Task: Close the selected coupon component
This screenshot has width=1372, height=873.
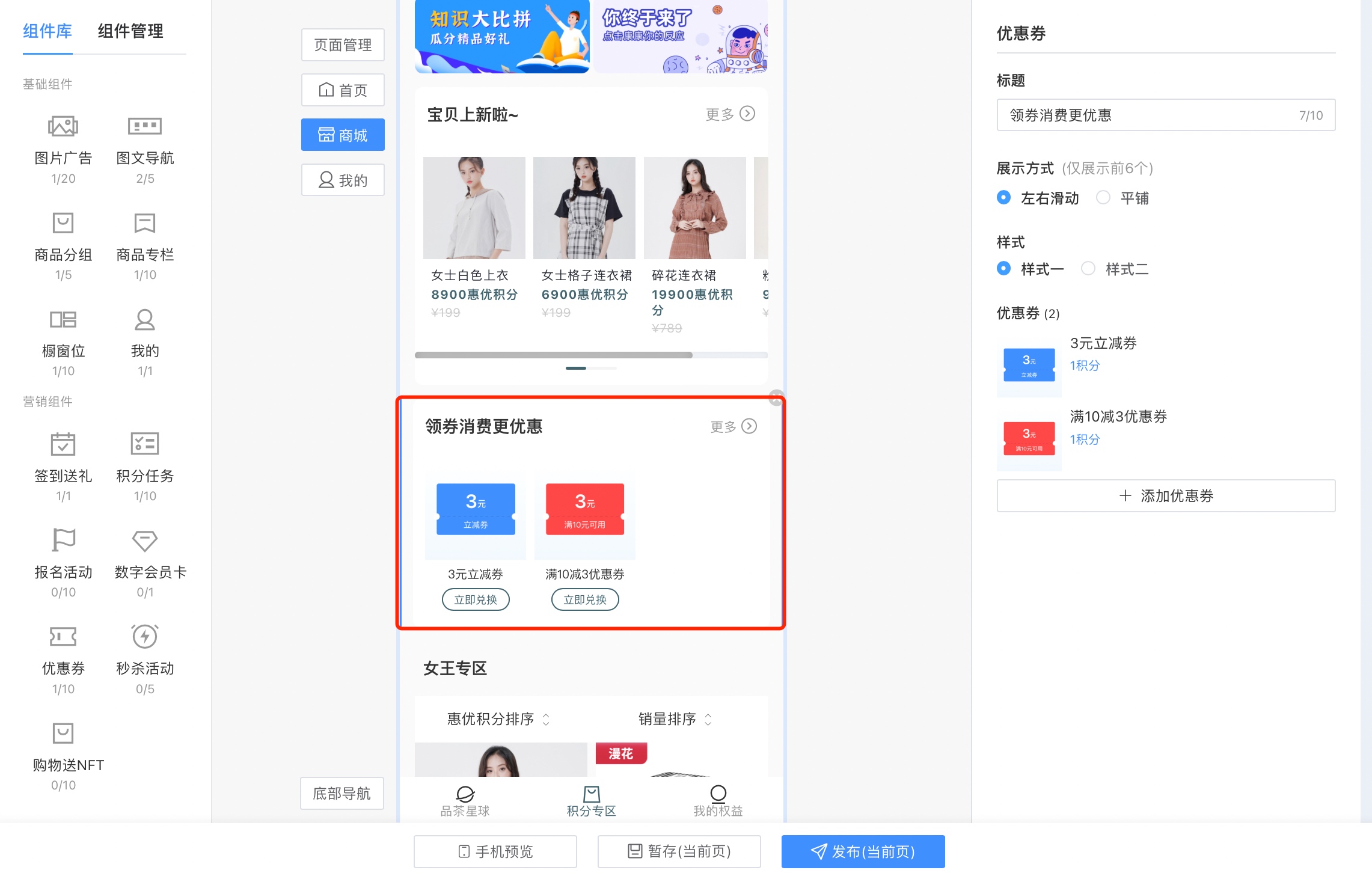Action: click(776, 397)
